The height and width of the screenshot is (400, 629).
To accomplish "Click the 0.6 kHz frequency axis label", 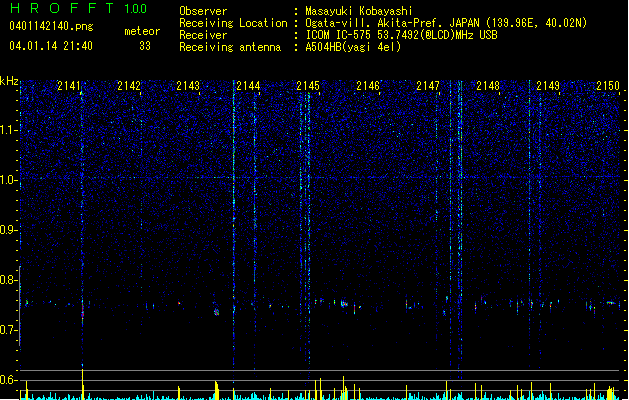I will [8, 380].
